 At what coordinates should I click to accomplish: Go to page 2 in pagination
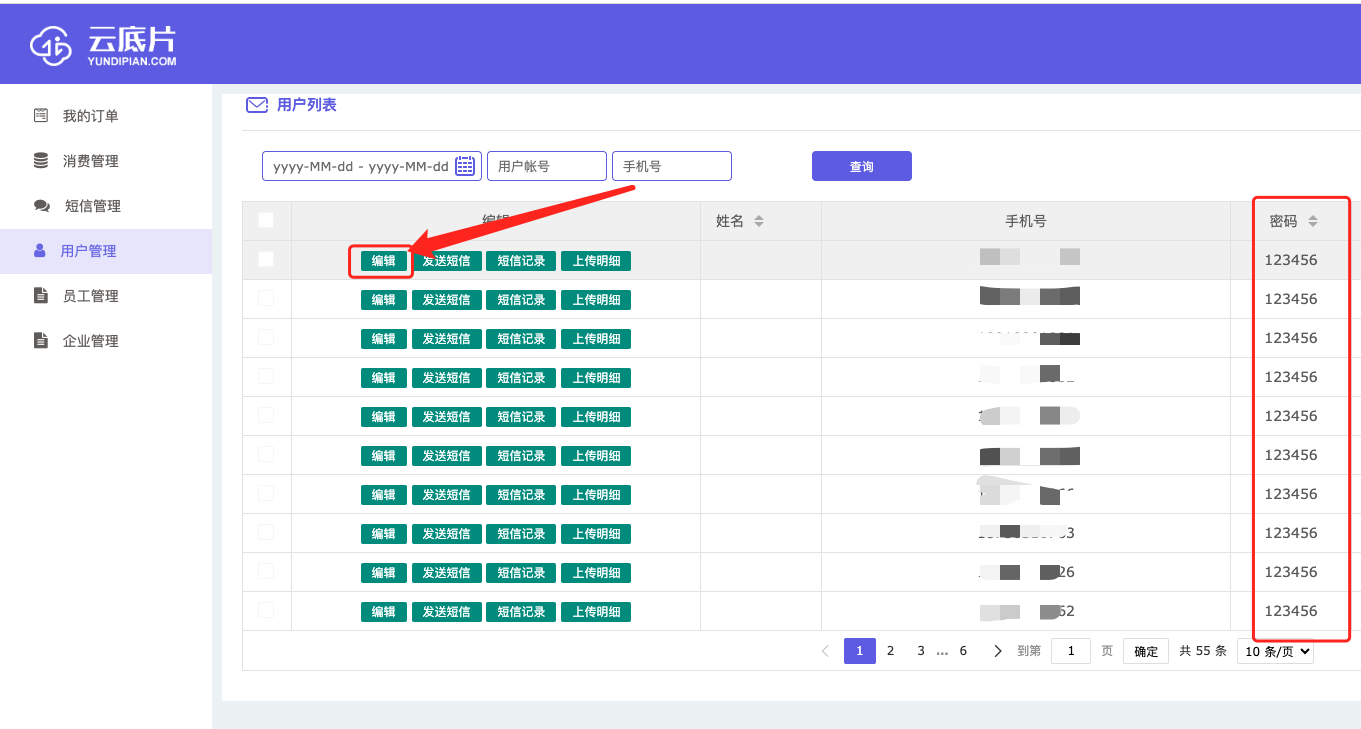pos(890,651)
